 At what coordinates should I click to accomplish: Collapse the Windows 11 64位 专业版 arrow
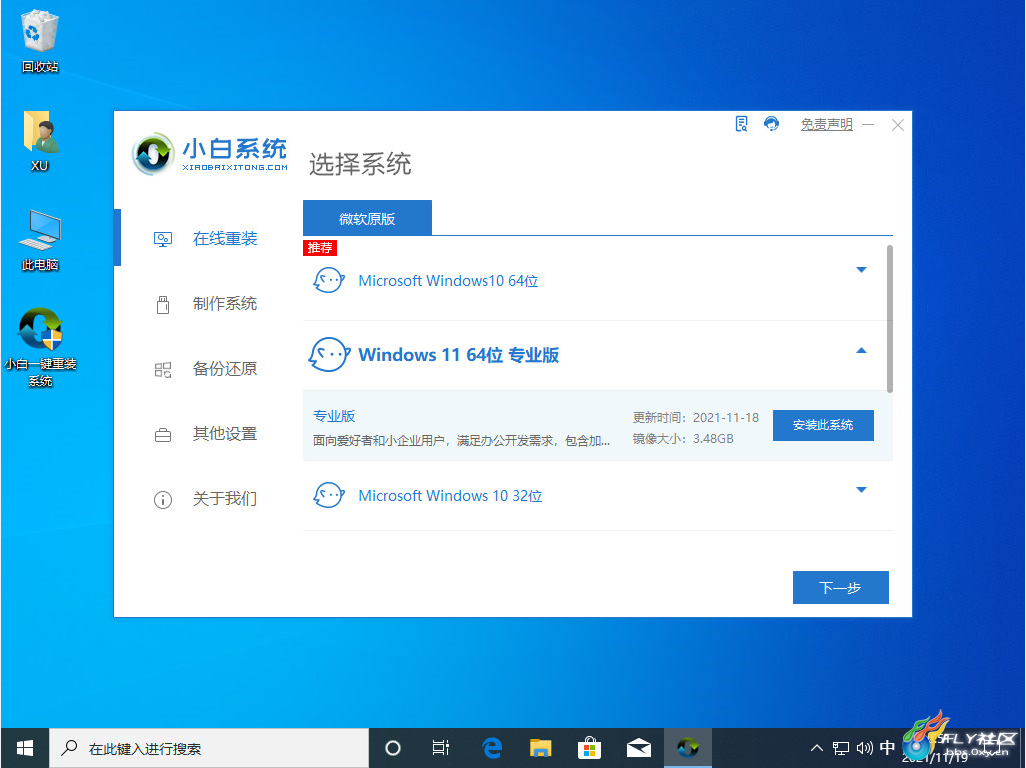tap(861, 351)
